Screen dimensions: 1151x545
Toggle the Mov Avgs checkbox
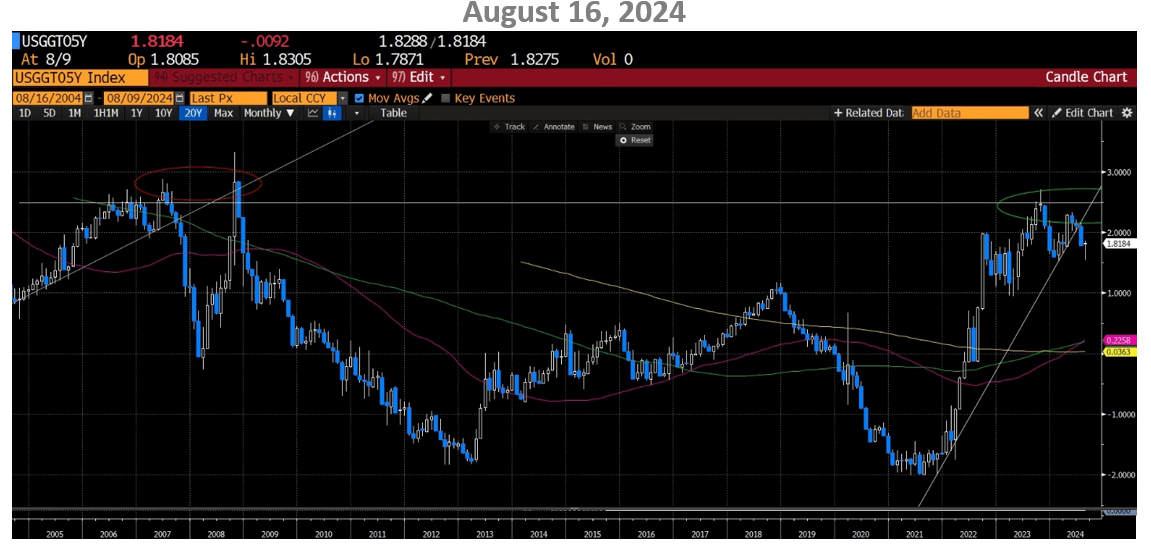pos(359,98)
